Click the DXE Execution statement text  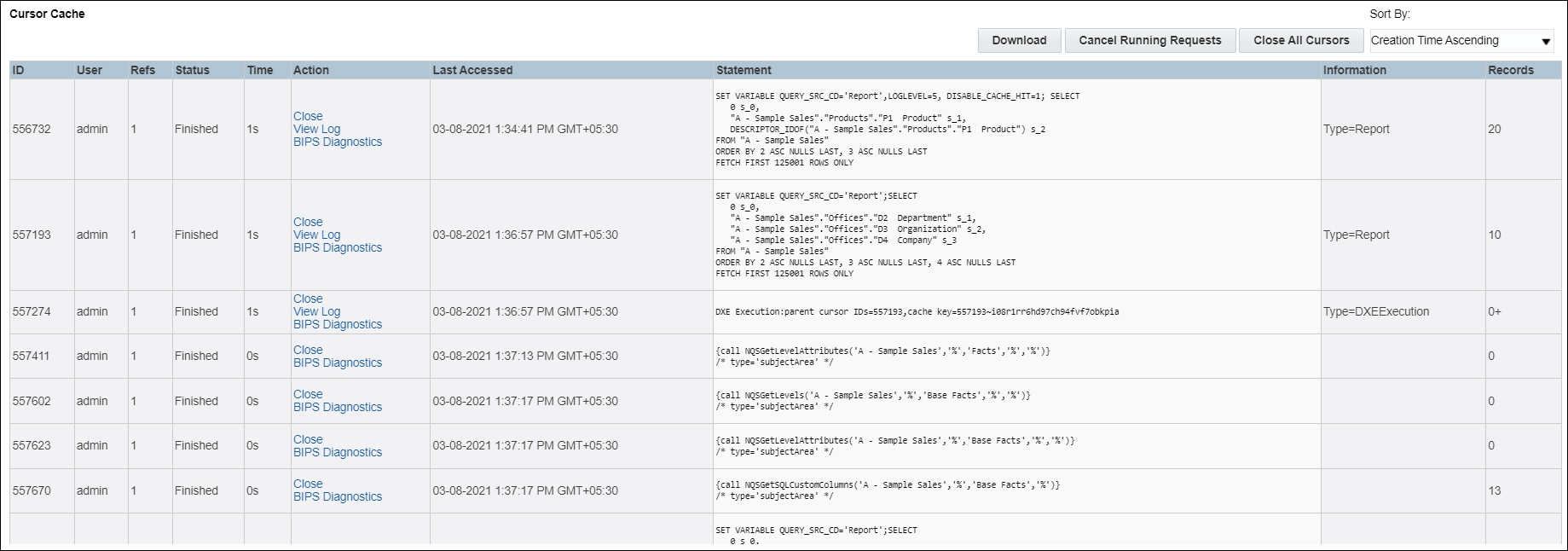(x=917, y=312)
